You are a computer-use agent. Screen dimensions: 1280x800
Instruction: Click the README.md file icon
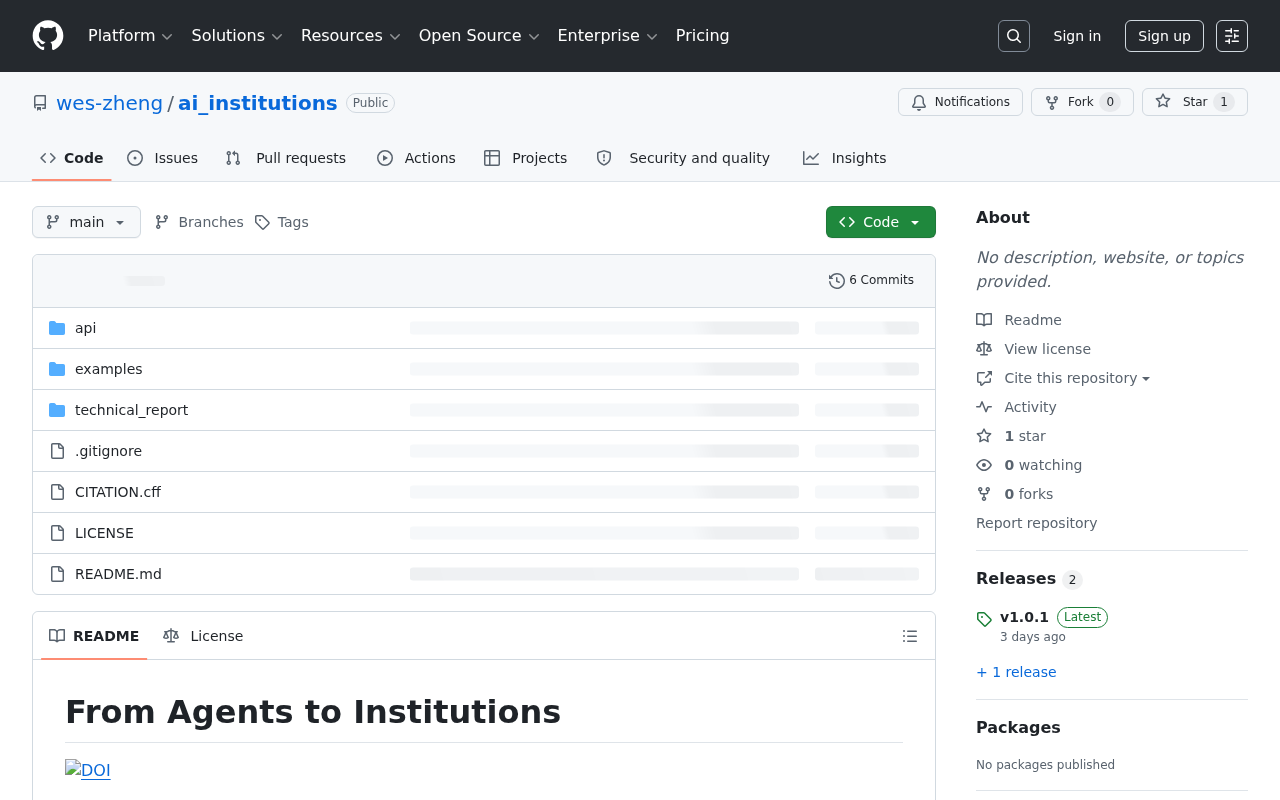[57, 574]
